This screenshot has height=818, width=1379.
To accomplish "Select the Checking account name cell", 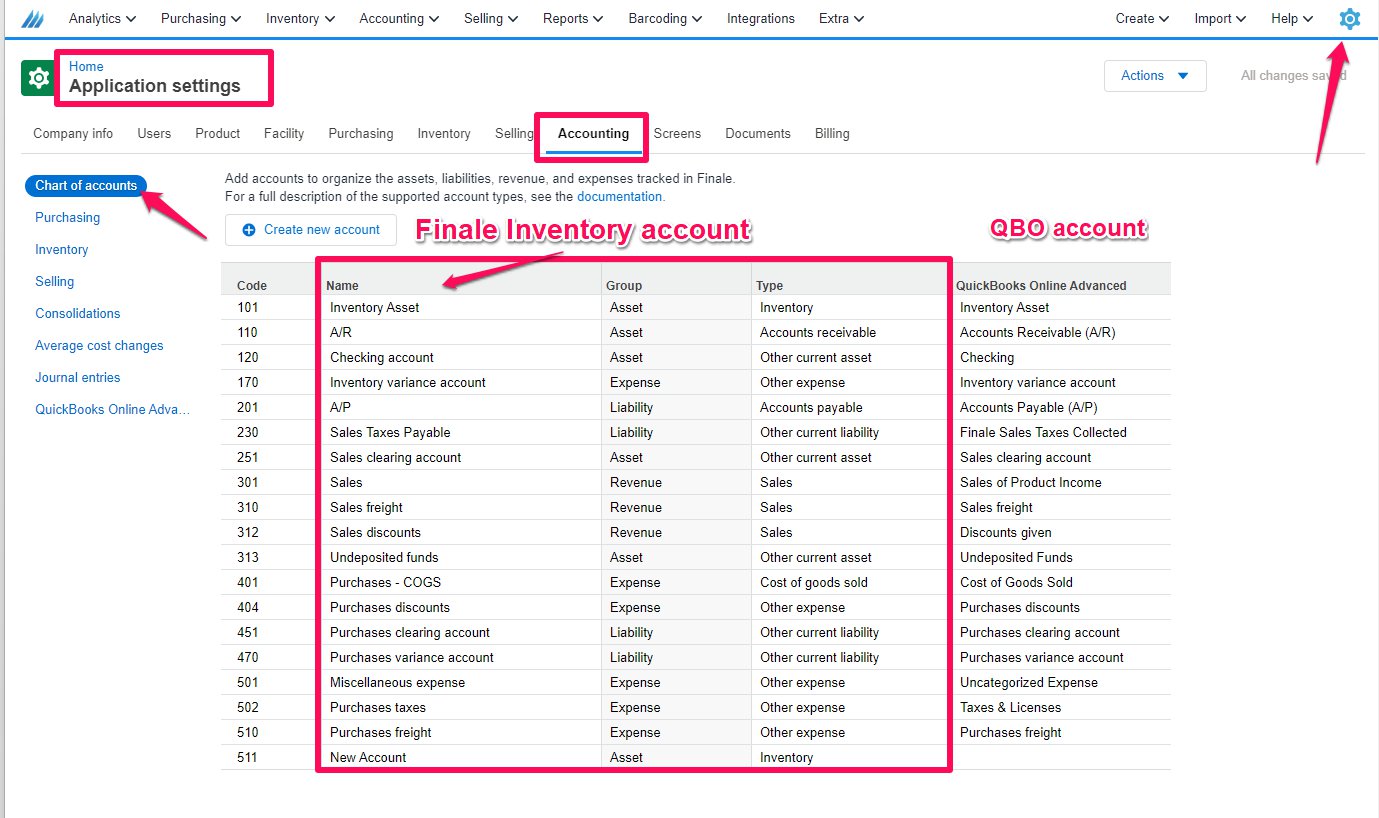I will point(462,357).
